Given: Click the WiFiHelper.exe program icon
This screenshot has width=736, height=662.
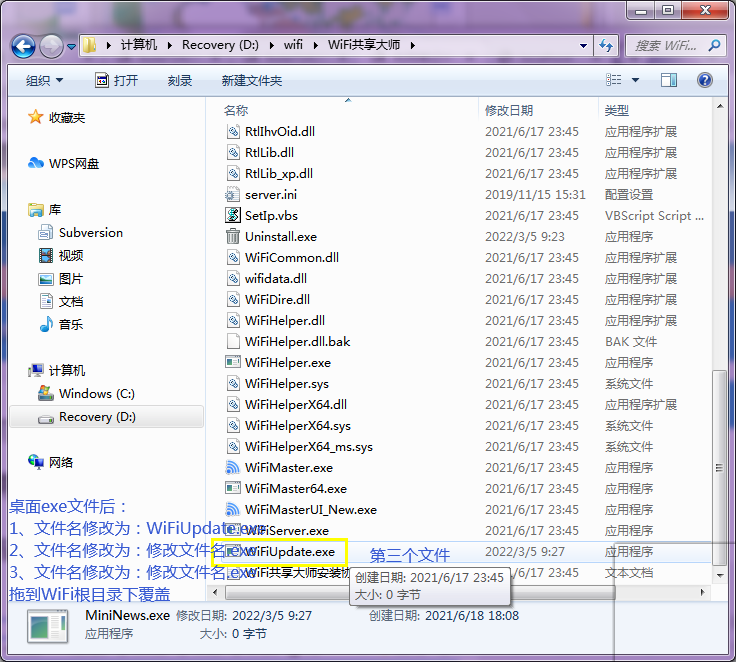Looking at the screenshot, I should tap(233, 362).
